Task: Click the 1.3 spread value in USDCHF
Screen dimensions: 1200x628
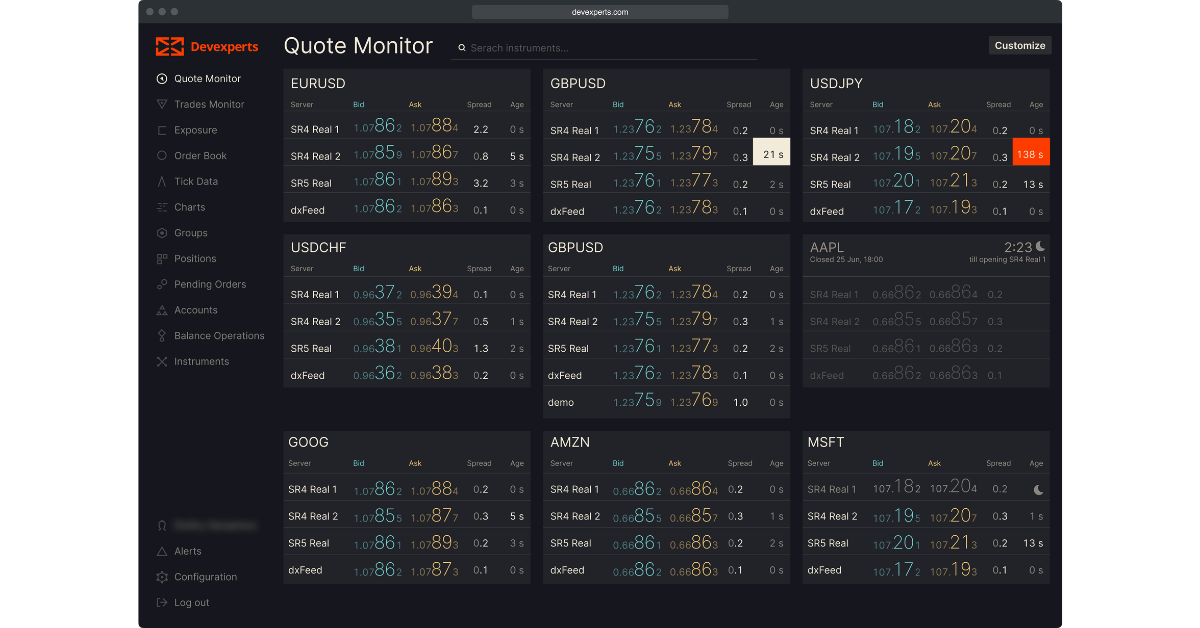Action: [x=480, y=349]
